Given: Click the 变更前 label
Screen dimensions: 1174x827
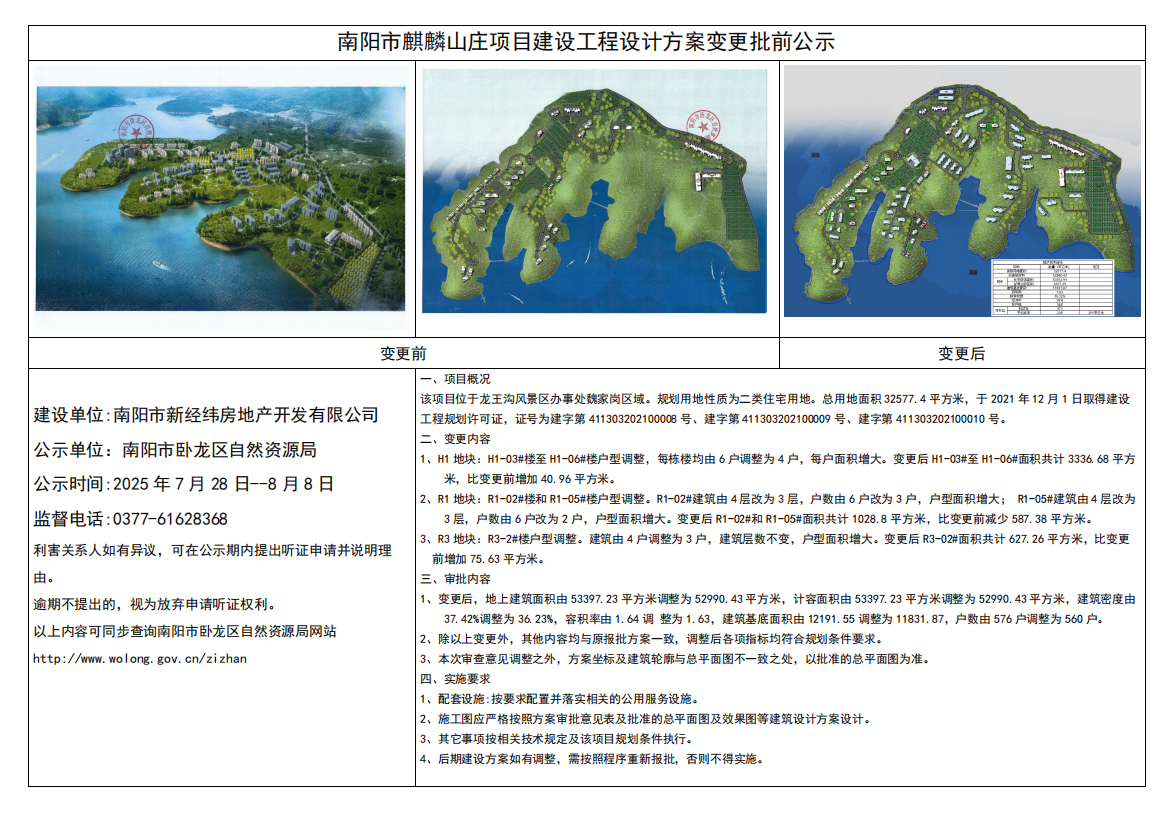Looking at the screenshot, I should [403, 353].
